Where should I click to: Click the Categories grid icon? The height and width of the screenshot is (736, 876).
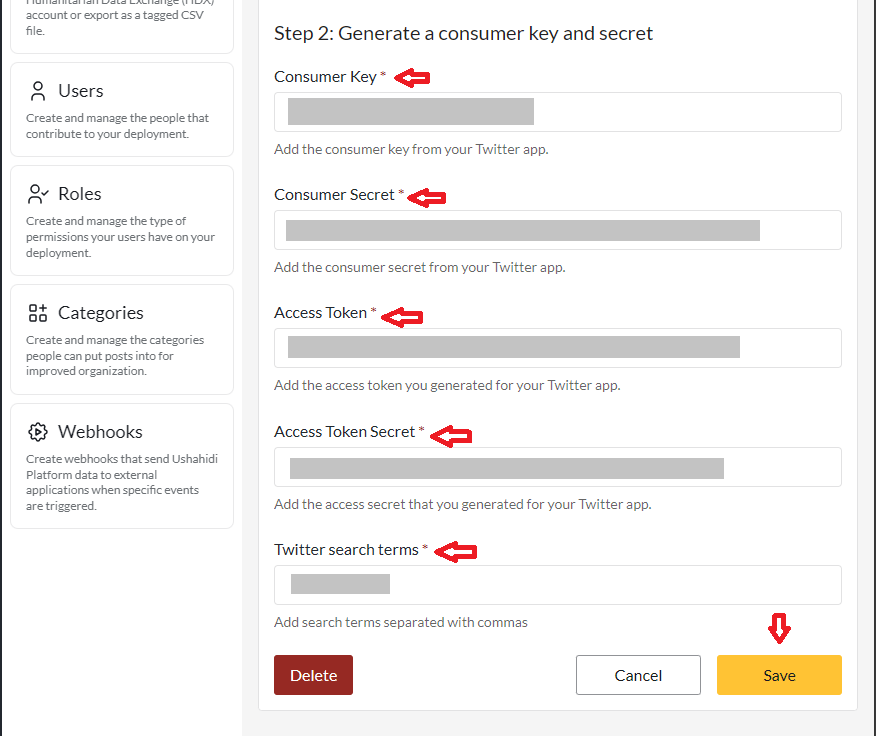[x=37, y=312]
